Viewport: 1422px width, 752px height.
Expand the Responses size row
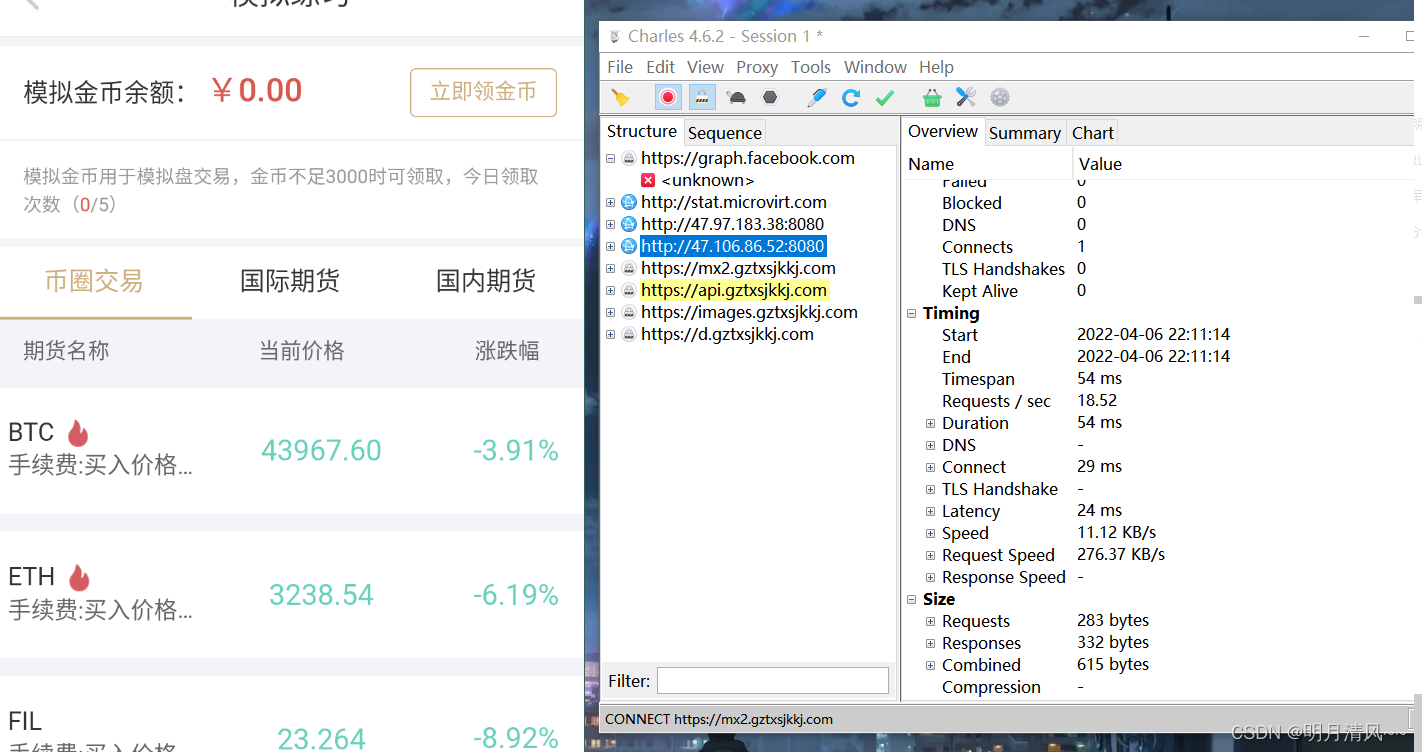coord(931,643)
